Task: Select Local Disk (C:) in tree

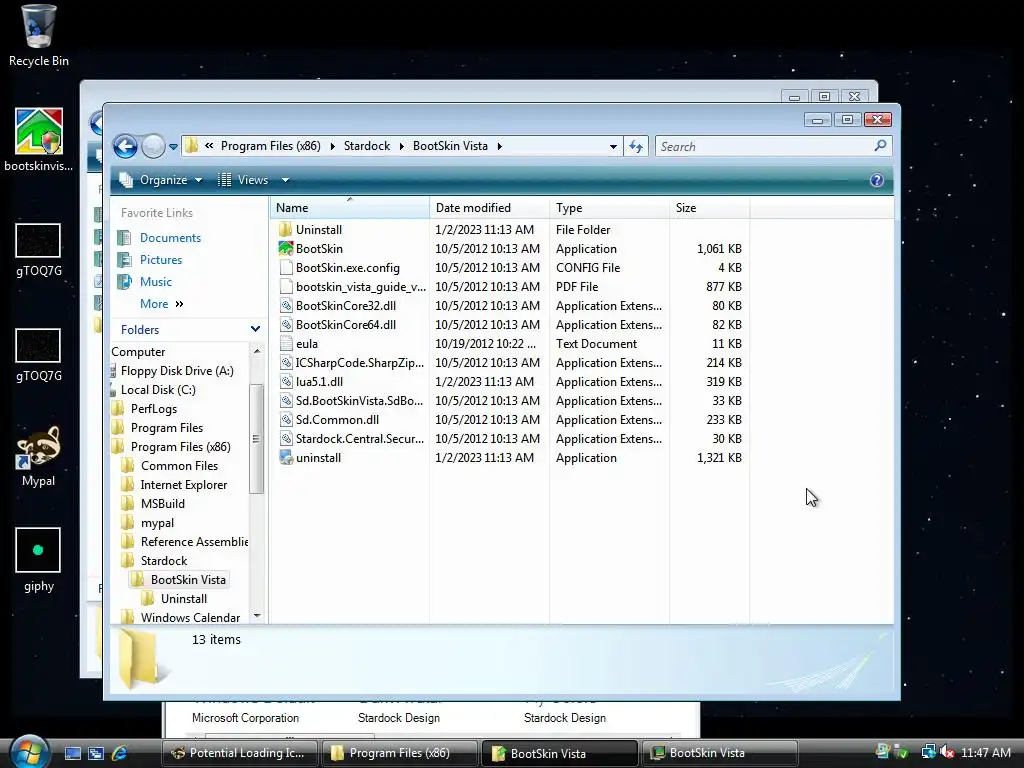Action: tap(157, 390)
